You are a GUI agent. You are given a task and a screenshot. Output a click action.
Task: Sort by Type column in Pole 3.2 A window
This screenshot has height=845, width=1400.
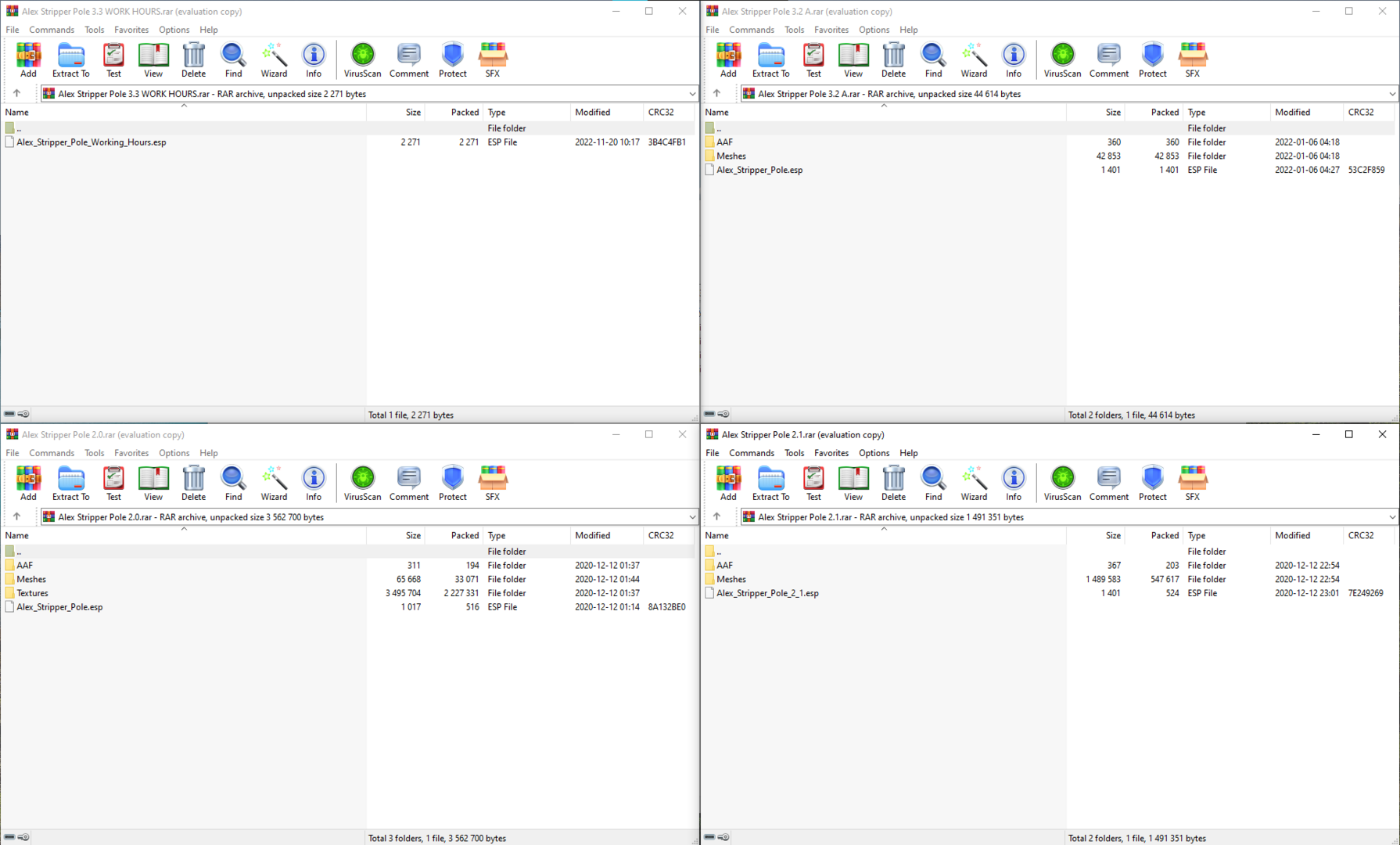pos(1226,112)
